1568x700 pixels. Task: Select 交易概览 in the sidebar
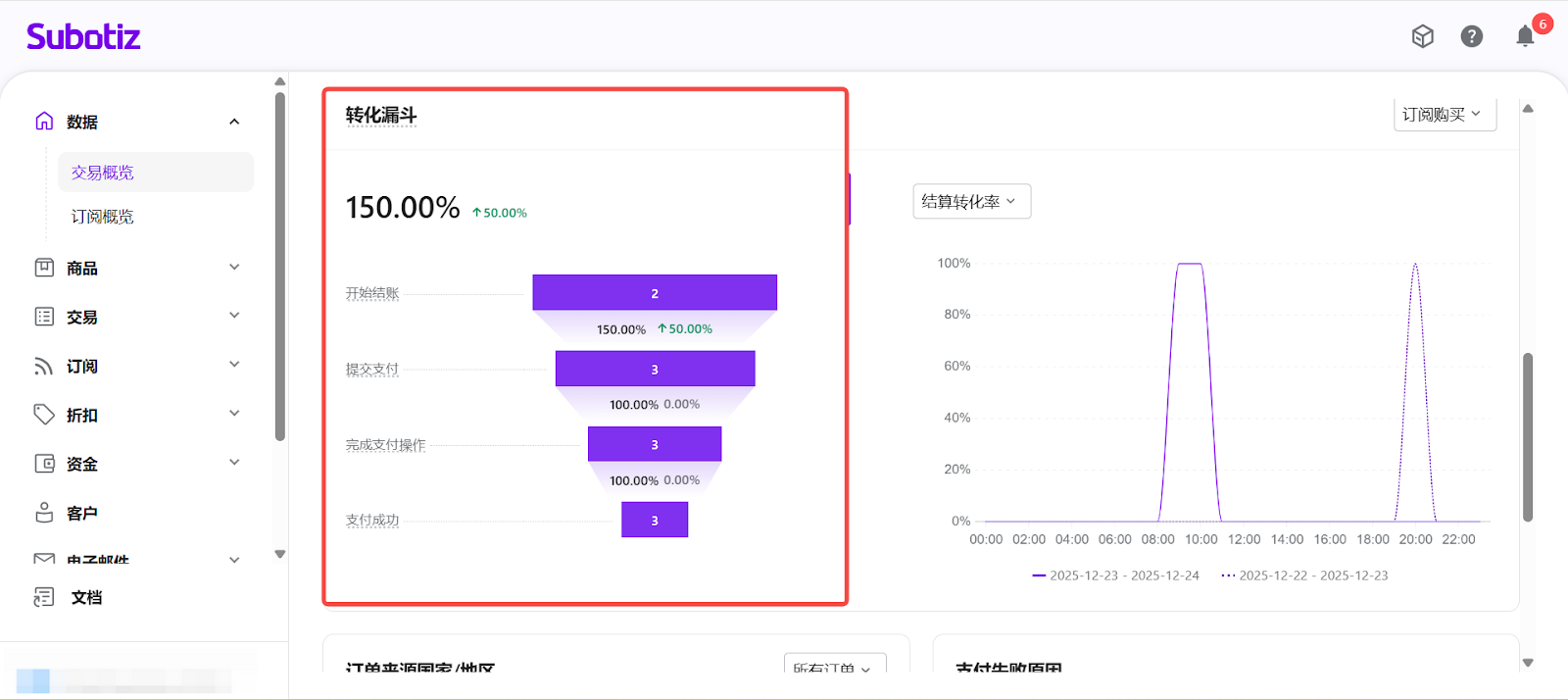pos(103,173)
